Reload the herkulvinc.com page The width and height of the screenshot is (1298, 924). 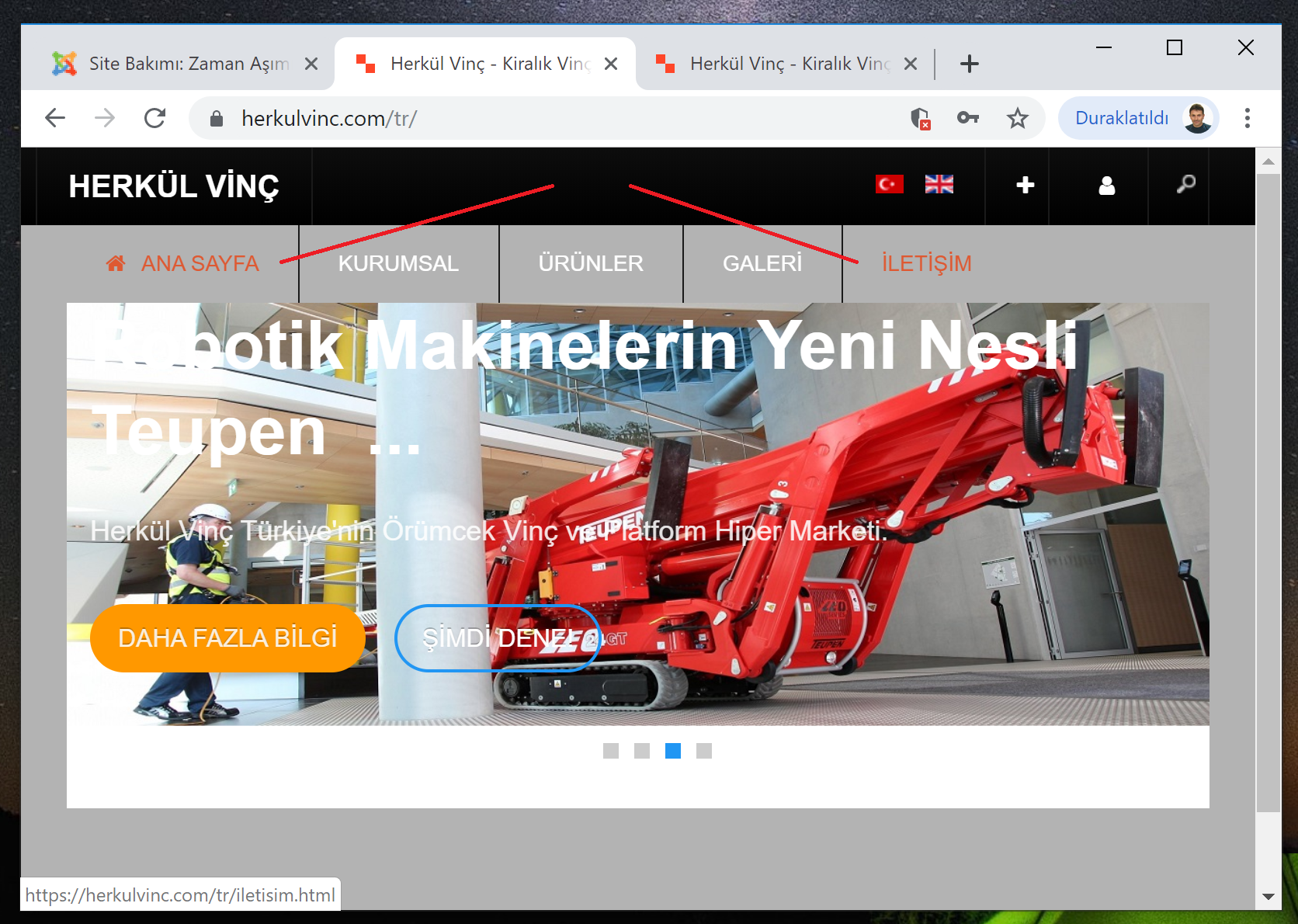155,118
